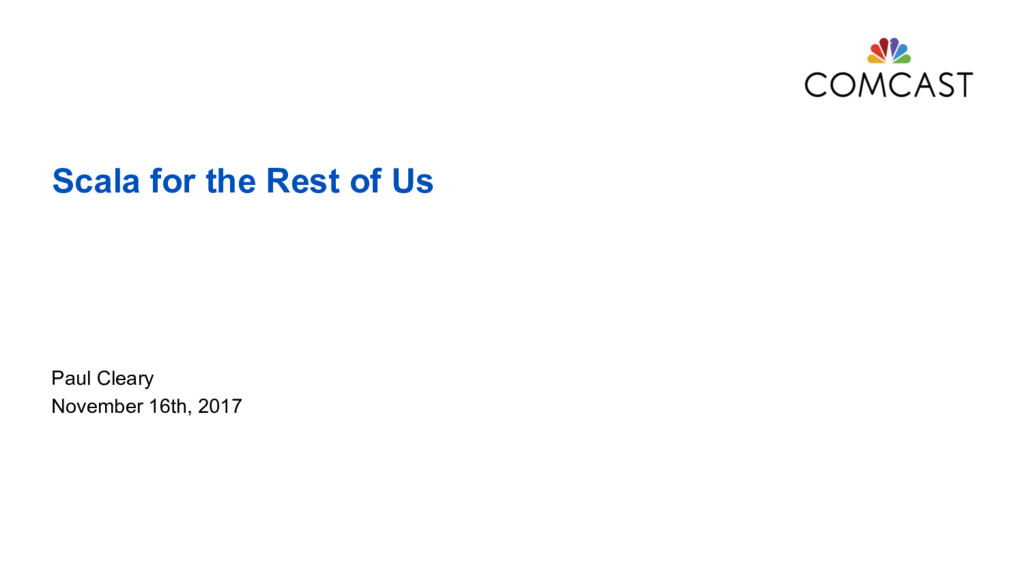
Task: Click the blue peacock feather
Action: point(903,49)
